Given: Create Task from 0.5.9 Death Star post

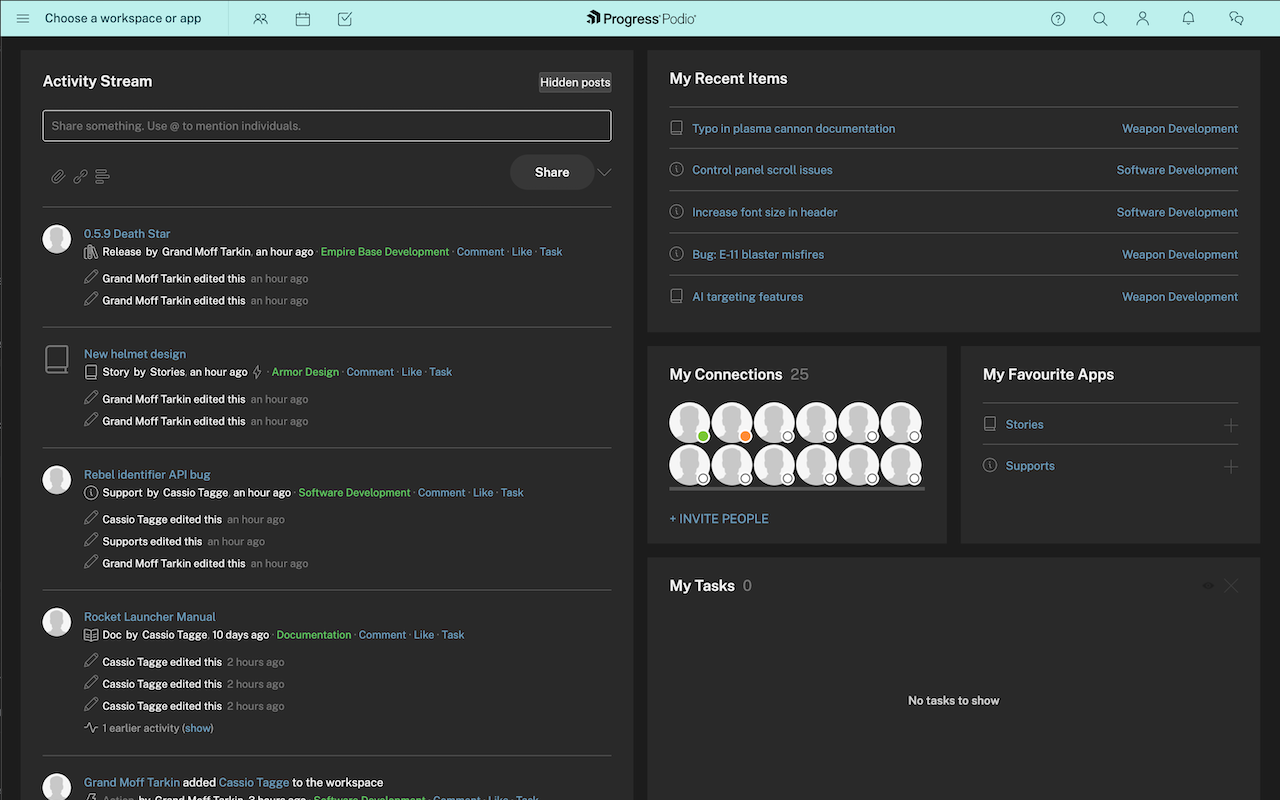Looking at the screenshot, I should coord(551,252).
